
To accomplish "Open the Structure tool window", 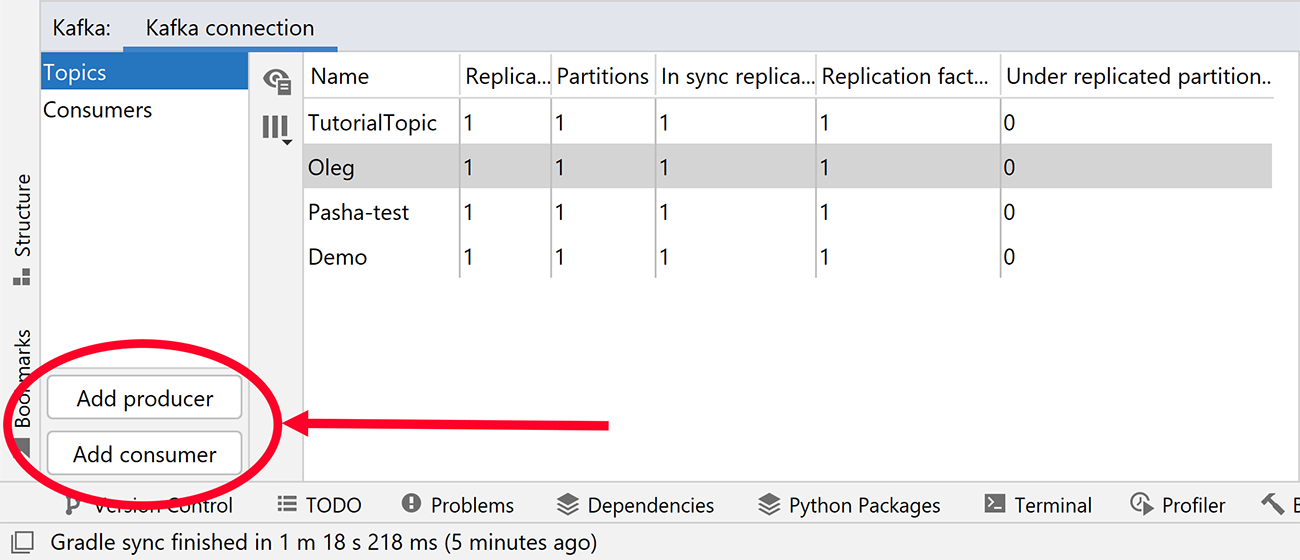I will pyautogui.click(x=22, y=229).
